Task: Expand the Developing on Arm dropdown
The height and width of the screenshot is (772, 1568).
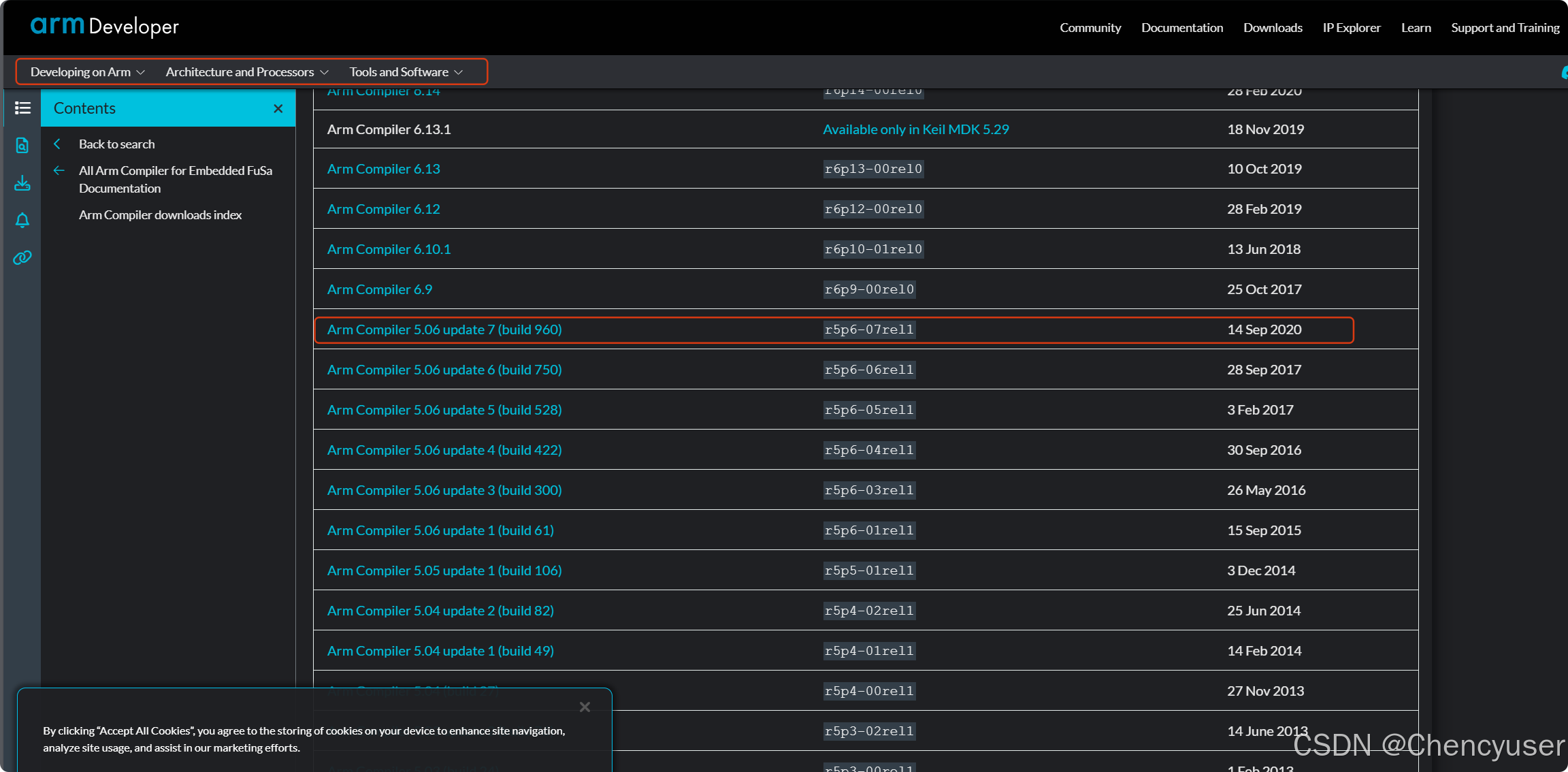Action: (87, 71)
